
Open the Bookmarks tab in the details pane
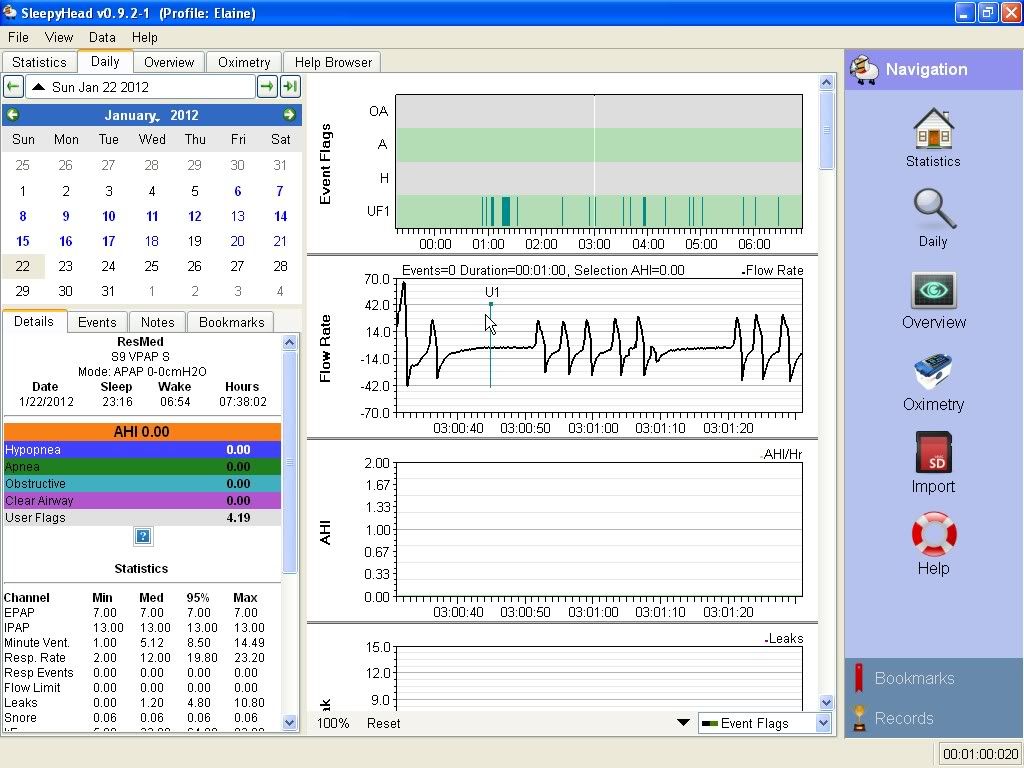point(231,322)
